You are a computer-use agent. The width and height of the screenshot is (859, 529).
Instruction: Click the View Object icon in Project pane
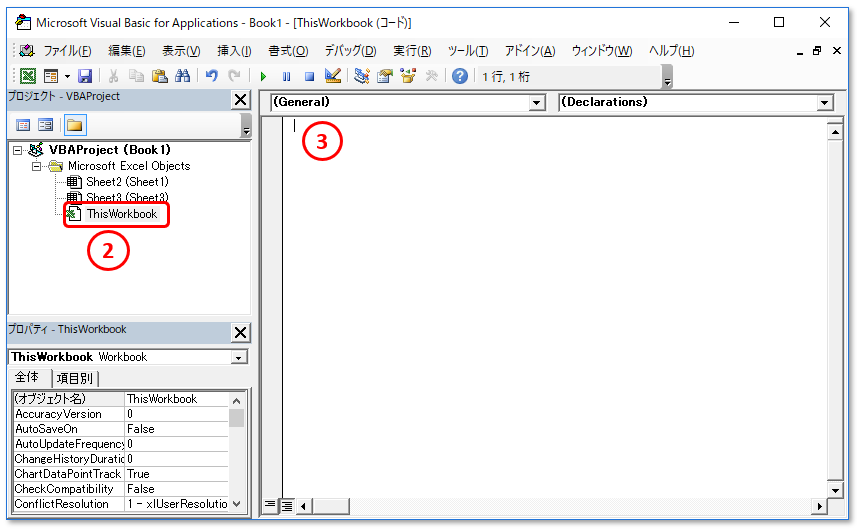pyautogui.click(x=45, y=125)
